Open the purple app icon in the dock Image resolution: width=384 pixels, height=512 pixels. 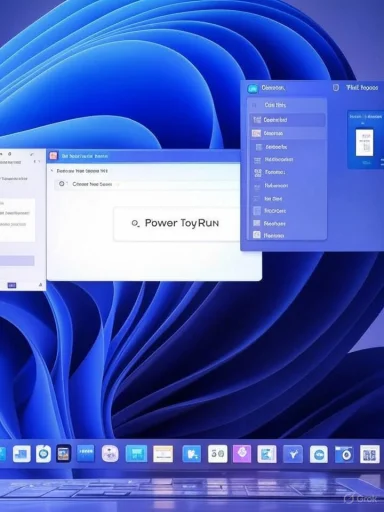coord(242,454)
